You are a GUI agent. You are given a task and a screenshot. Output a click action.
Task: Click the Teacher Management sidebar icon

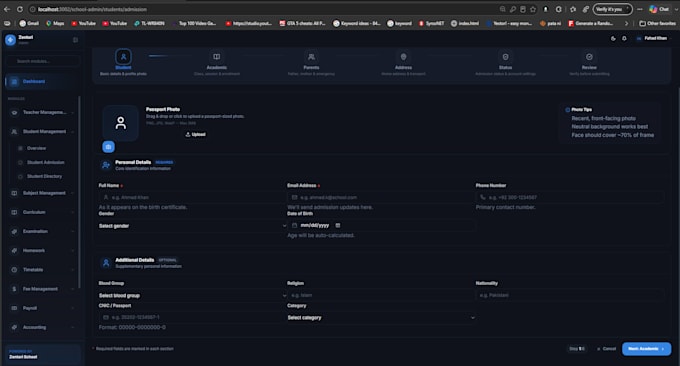pos(14,112)
